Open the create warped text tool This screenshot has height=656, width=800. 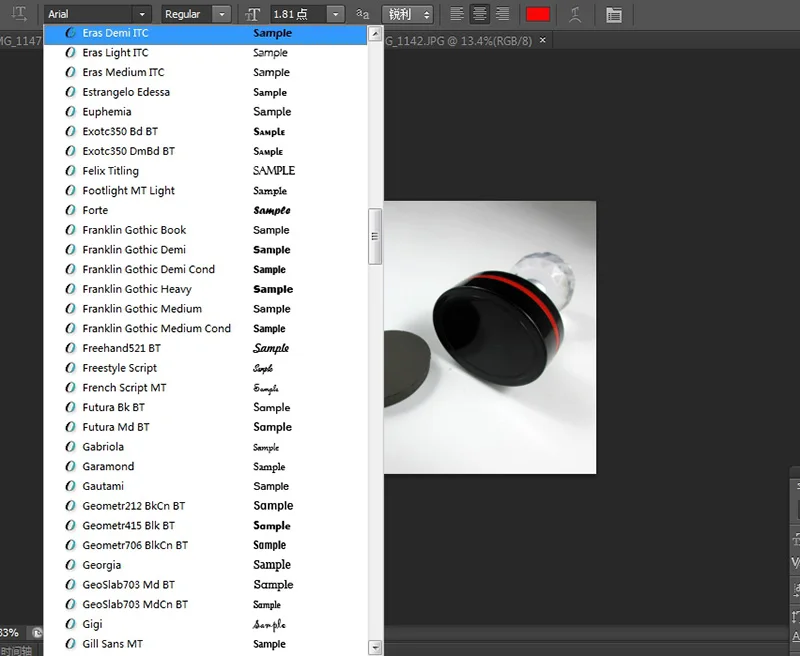(x=575, y=14)
